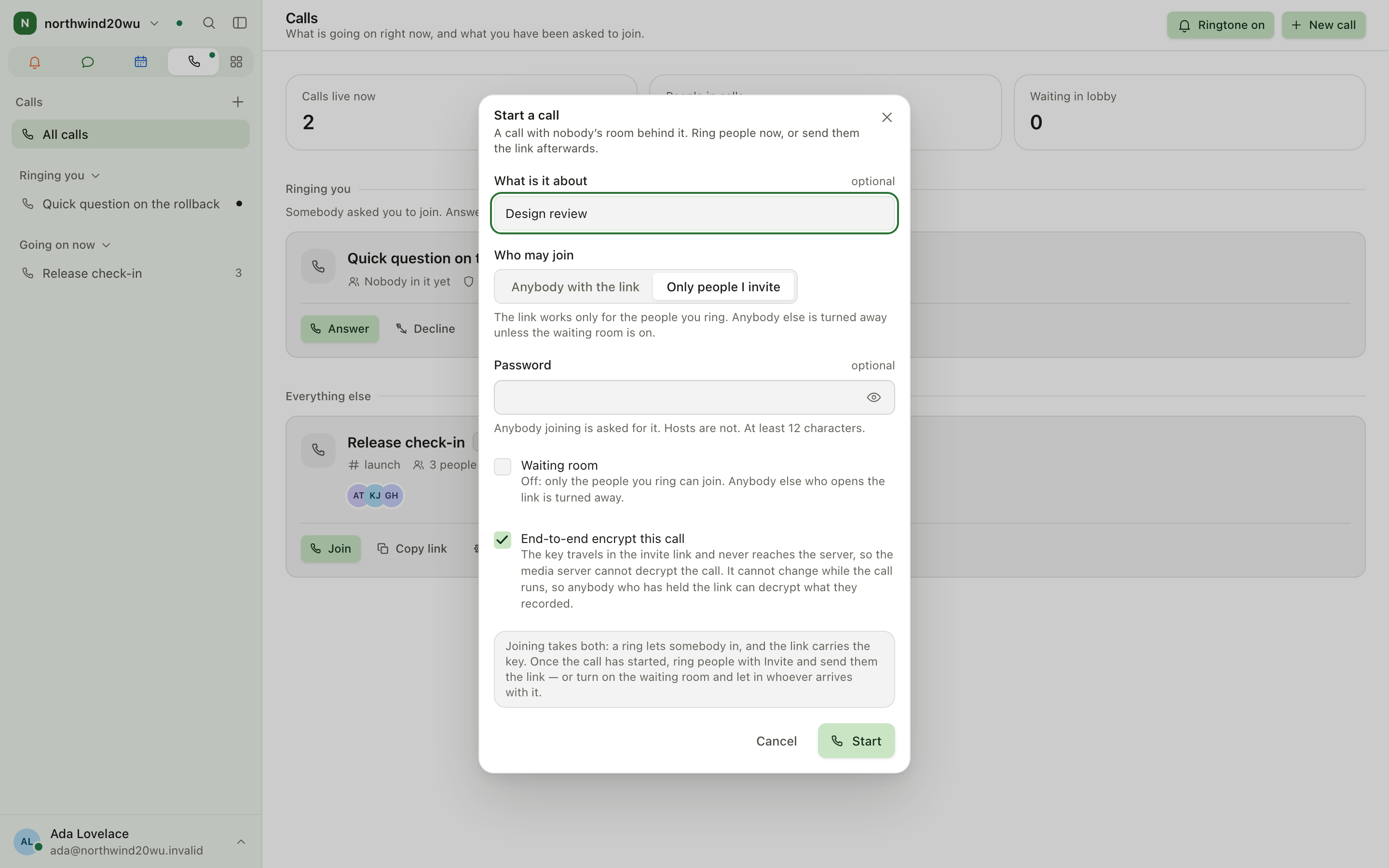Switch to the phone calls tab

pyautogui.click(x=193, y=62)
